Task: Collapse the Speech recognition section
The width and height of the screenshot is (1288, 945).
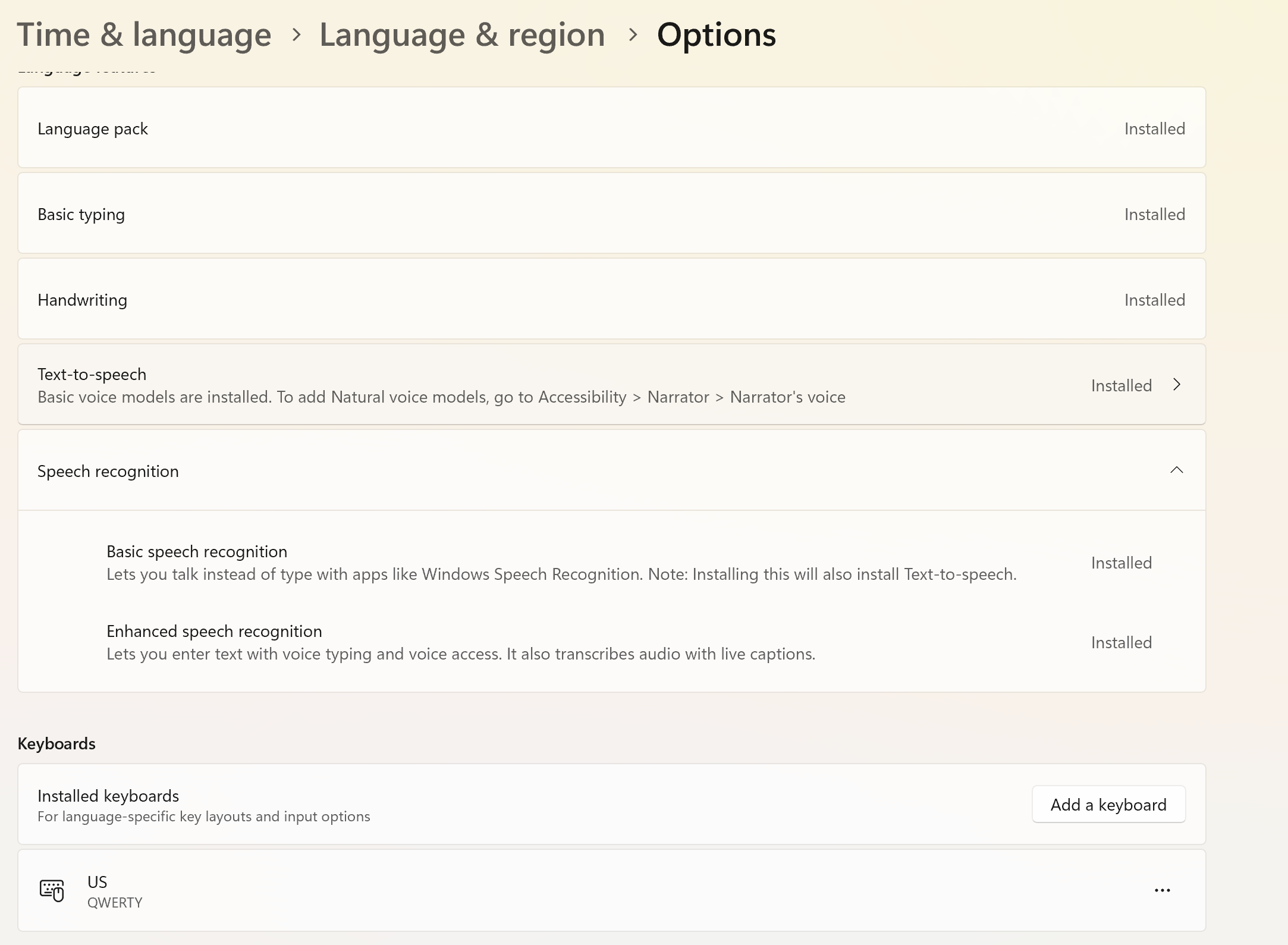Action: (x=1176, y=470)
